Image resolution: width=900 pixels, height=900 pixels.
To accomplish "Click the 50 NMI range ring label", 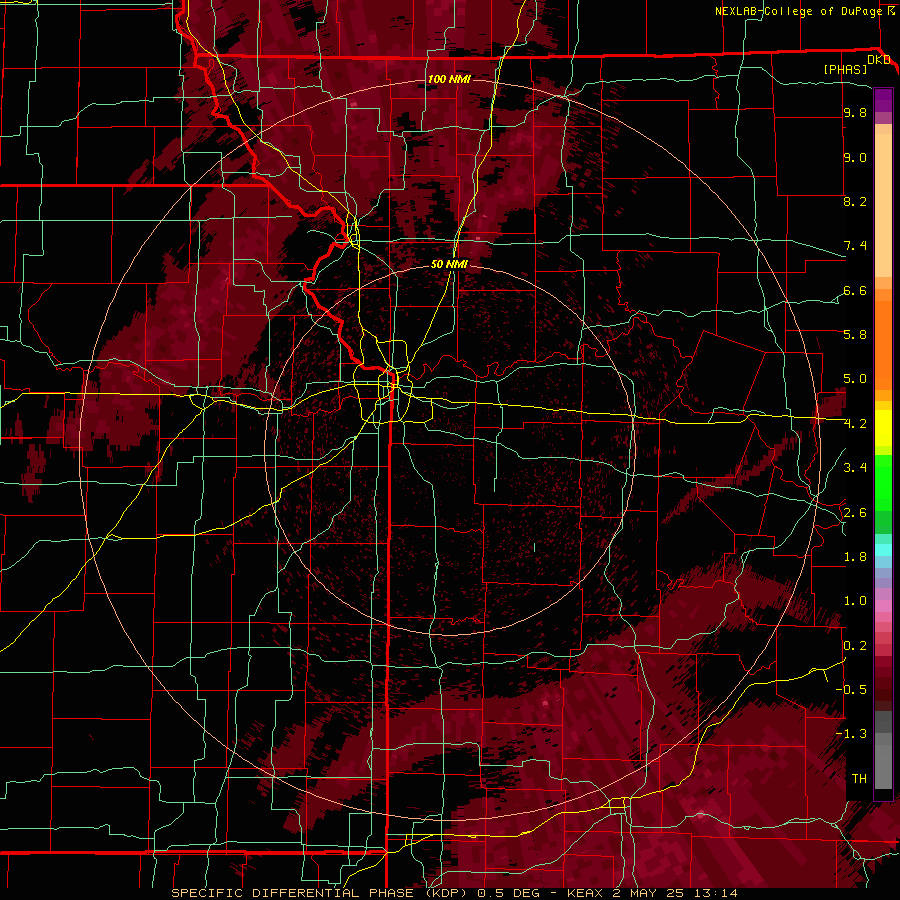I will pos(449,264).
